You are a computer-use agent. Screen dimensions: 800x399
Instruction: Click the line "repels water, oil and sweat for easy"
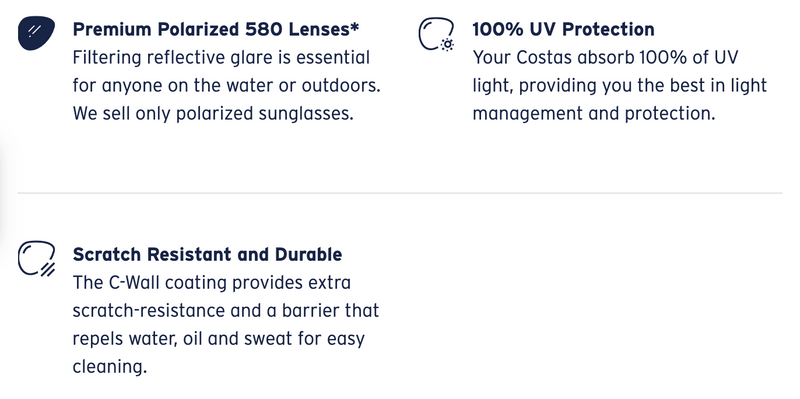coord(218,338)
